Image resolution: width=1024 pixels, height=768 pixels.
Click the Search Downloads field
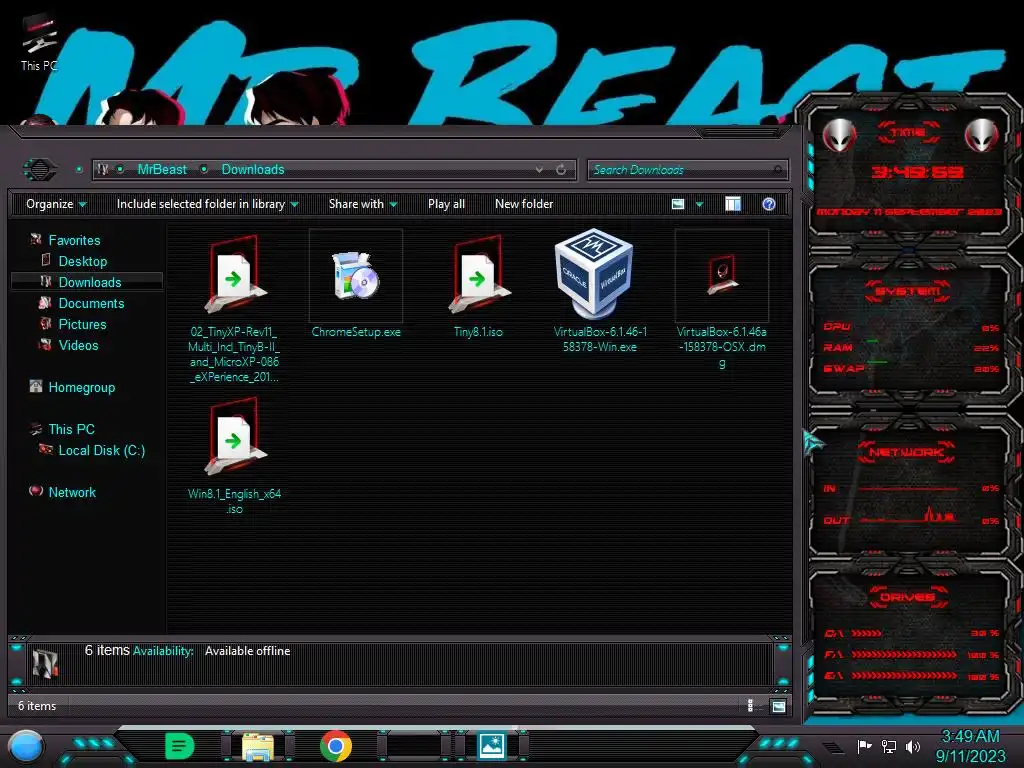[688, 170]
